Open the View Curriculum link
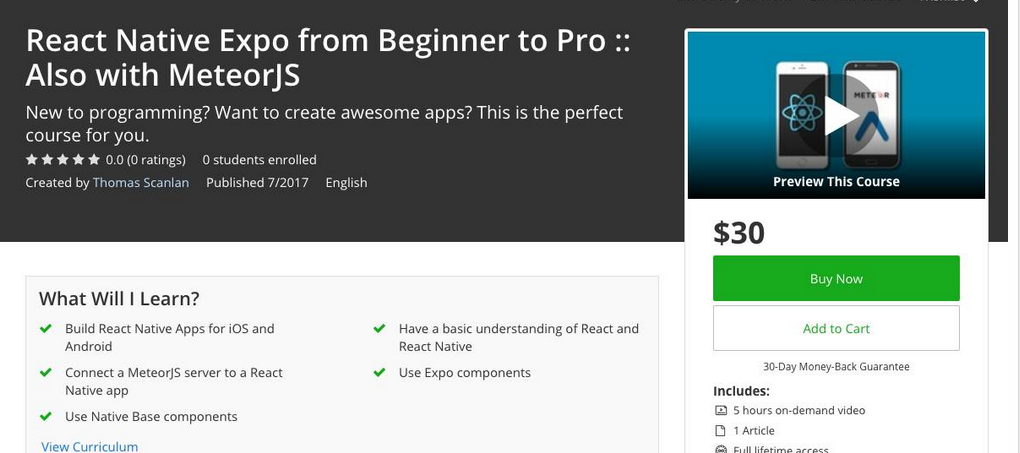 click(x=90, y=446)
